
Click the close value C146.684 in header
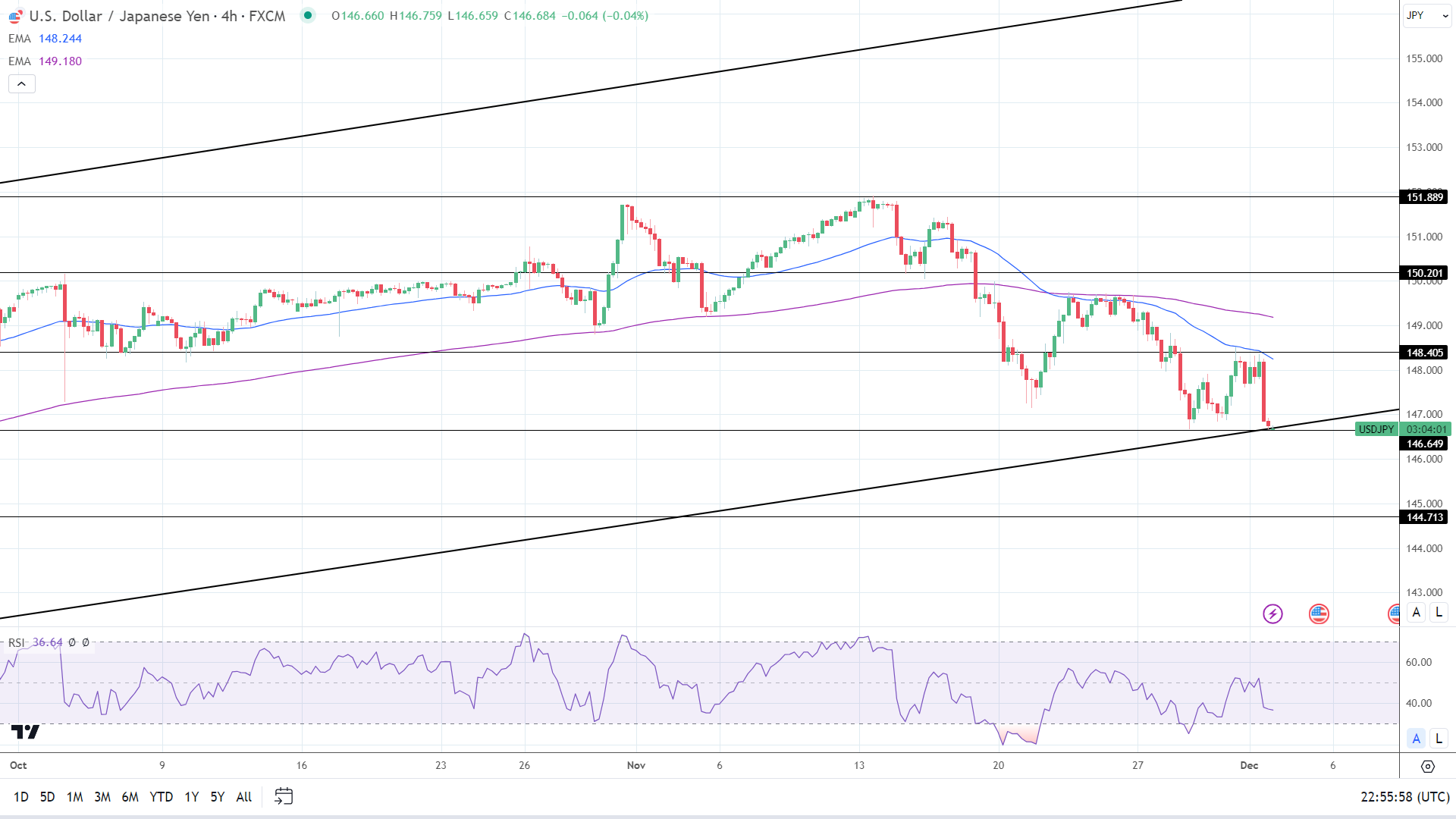click(x=530, y=16)
